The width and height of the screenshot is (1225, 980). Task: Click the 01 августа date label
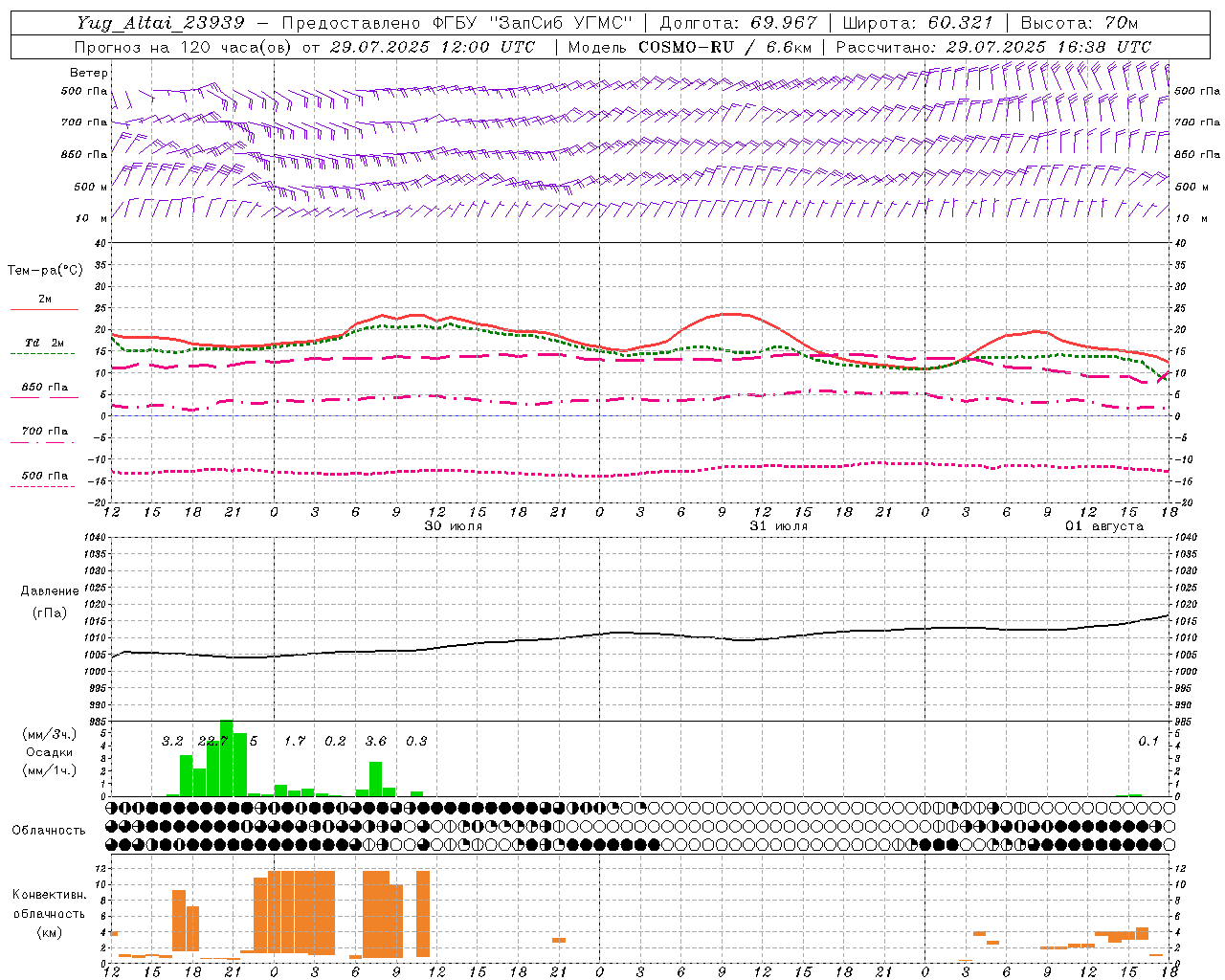(1104, 526)
